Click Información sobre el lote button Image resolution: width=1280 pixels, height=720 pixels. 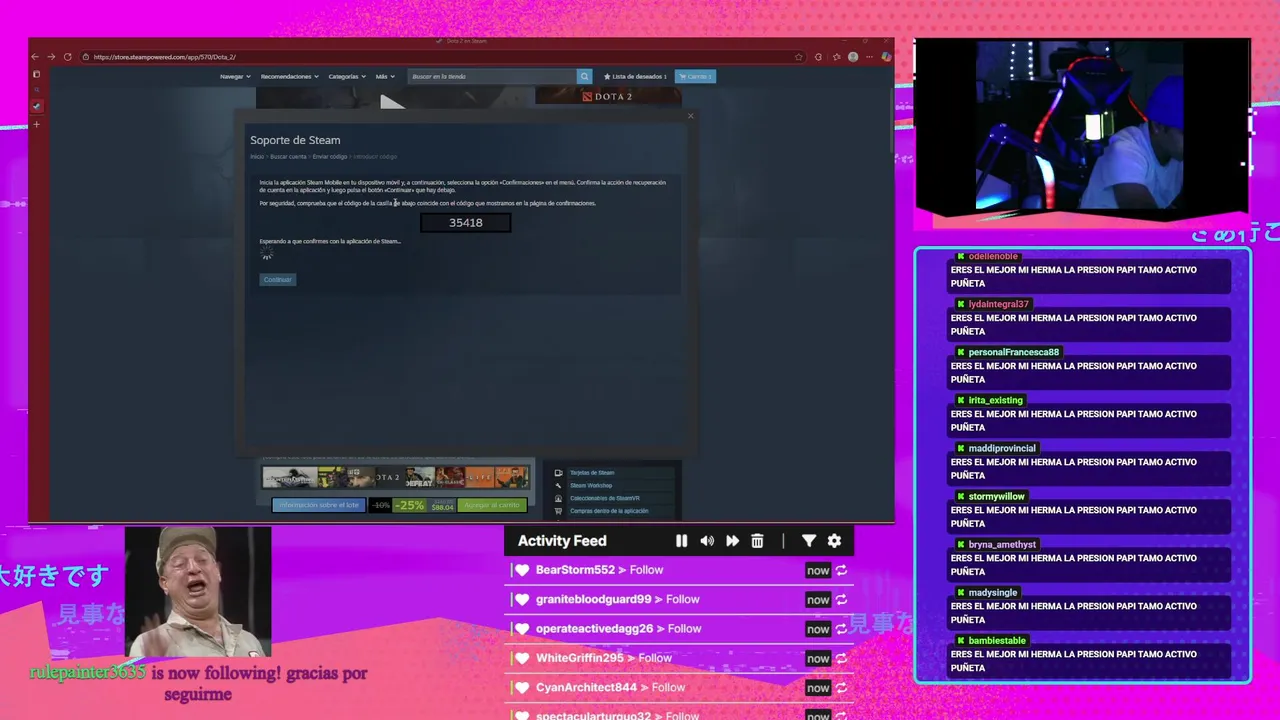pos(319,505)
